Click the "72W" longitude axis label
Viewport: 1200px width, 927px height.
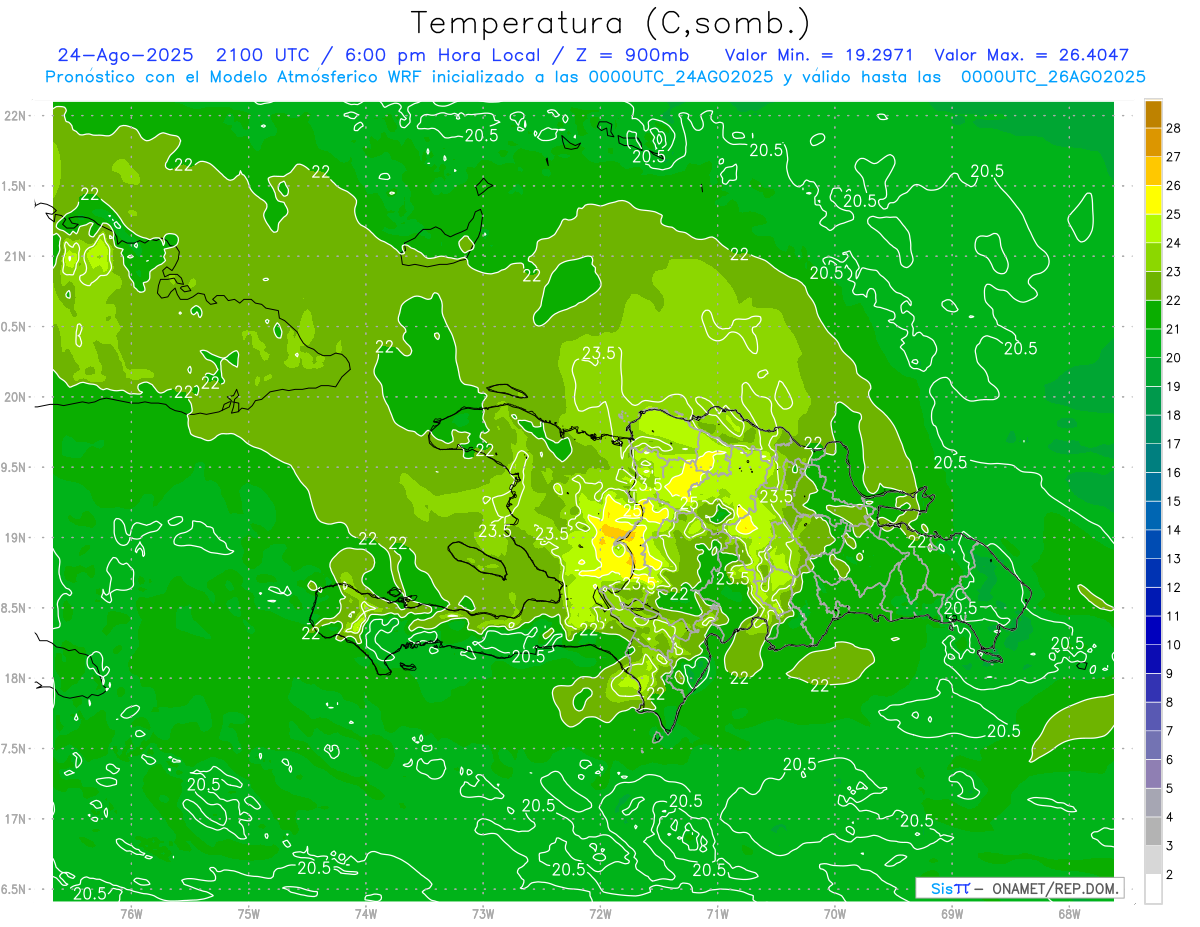click(600, 913)
